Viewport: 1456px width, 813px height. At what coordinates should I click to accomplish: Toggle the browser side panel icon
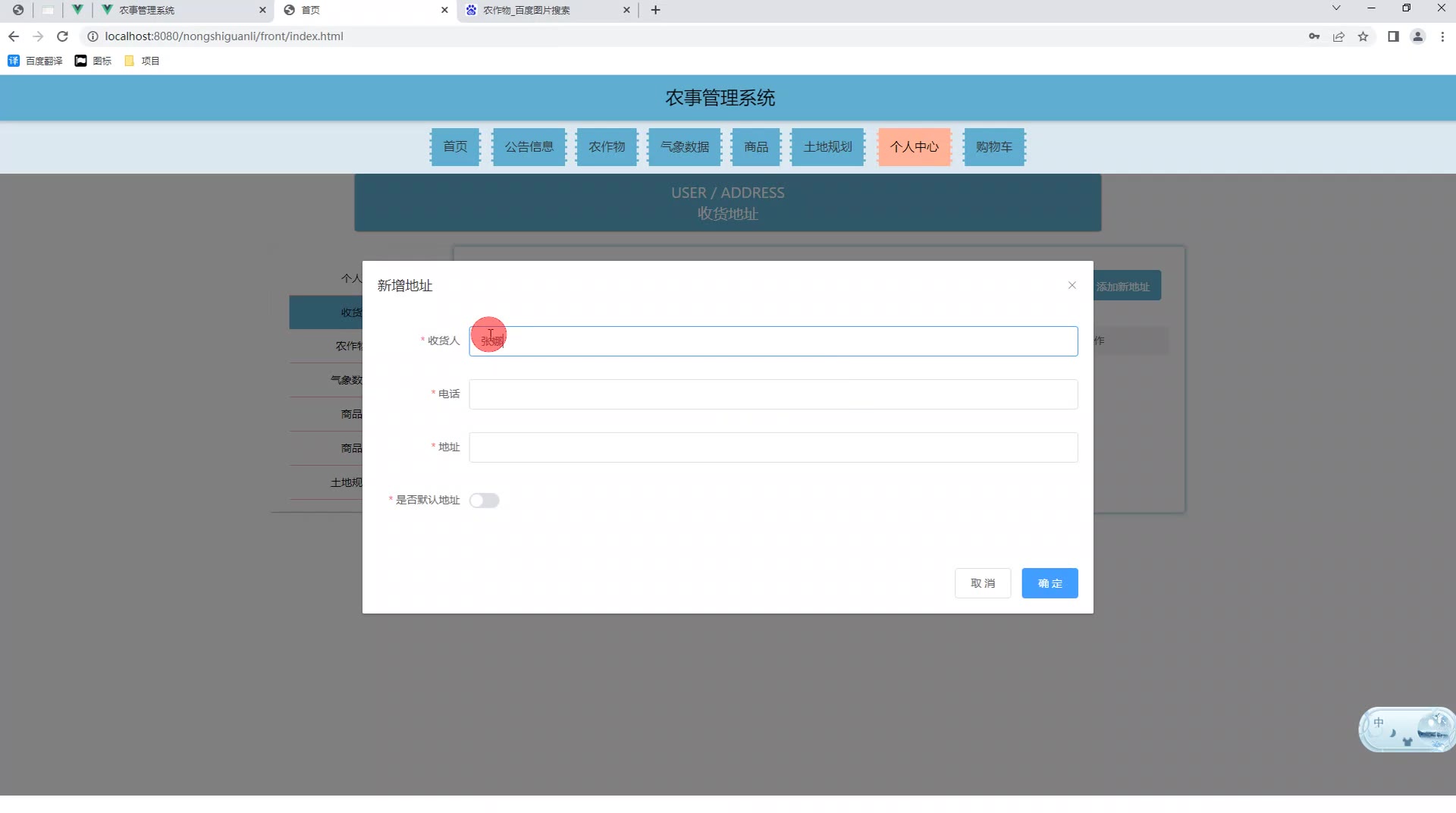coord(1393,36)
